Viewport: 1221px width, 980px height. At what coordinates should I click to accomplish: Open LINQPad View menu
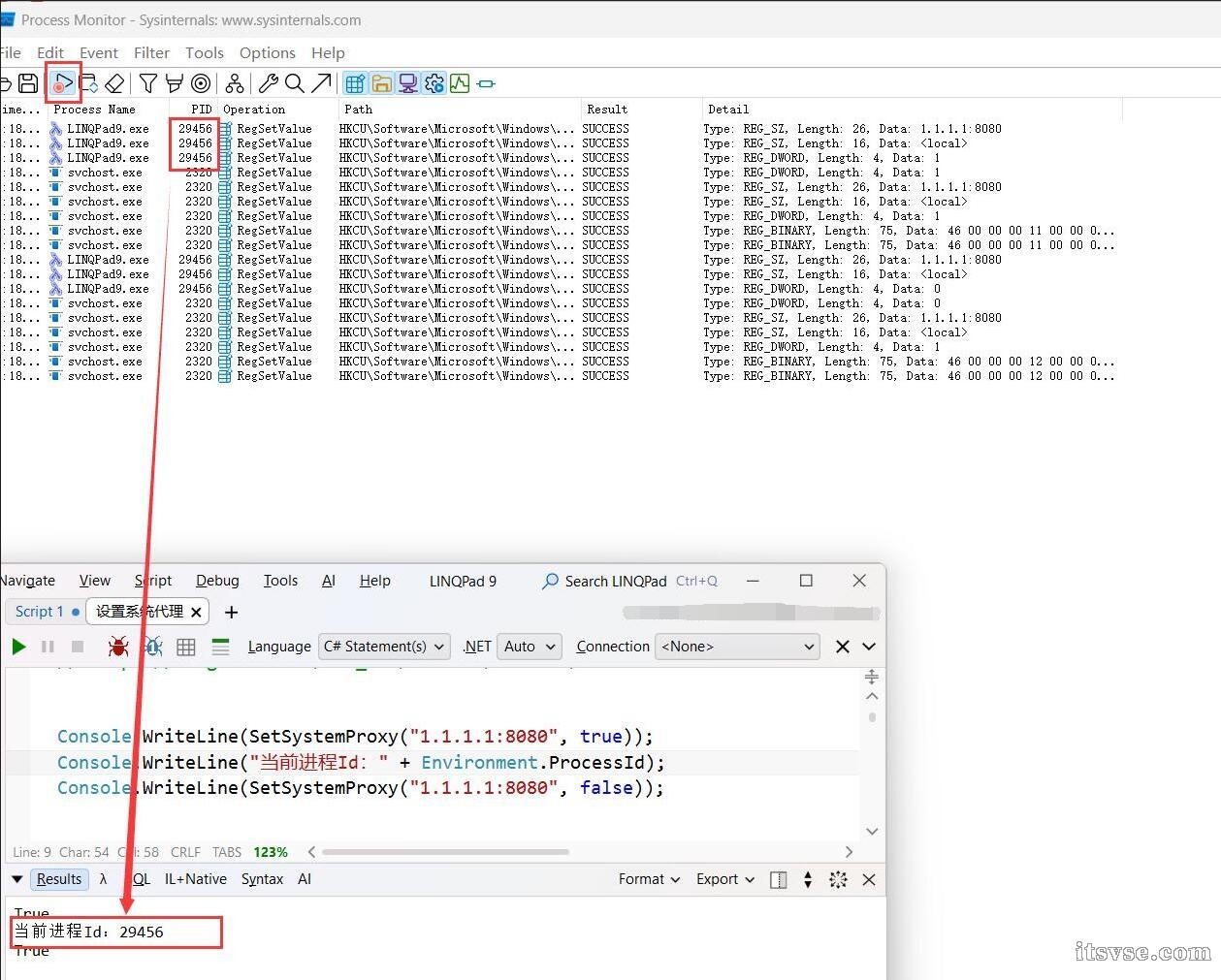coord(94,581)
